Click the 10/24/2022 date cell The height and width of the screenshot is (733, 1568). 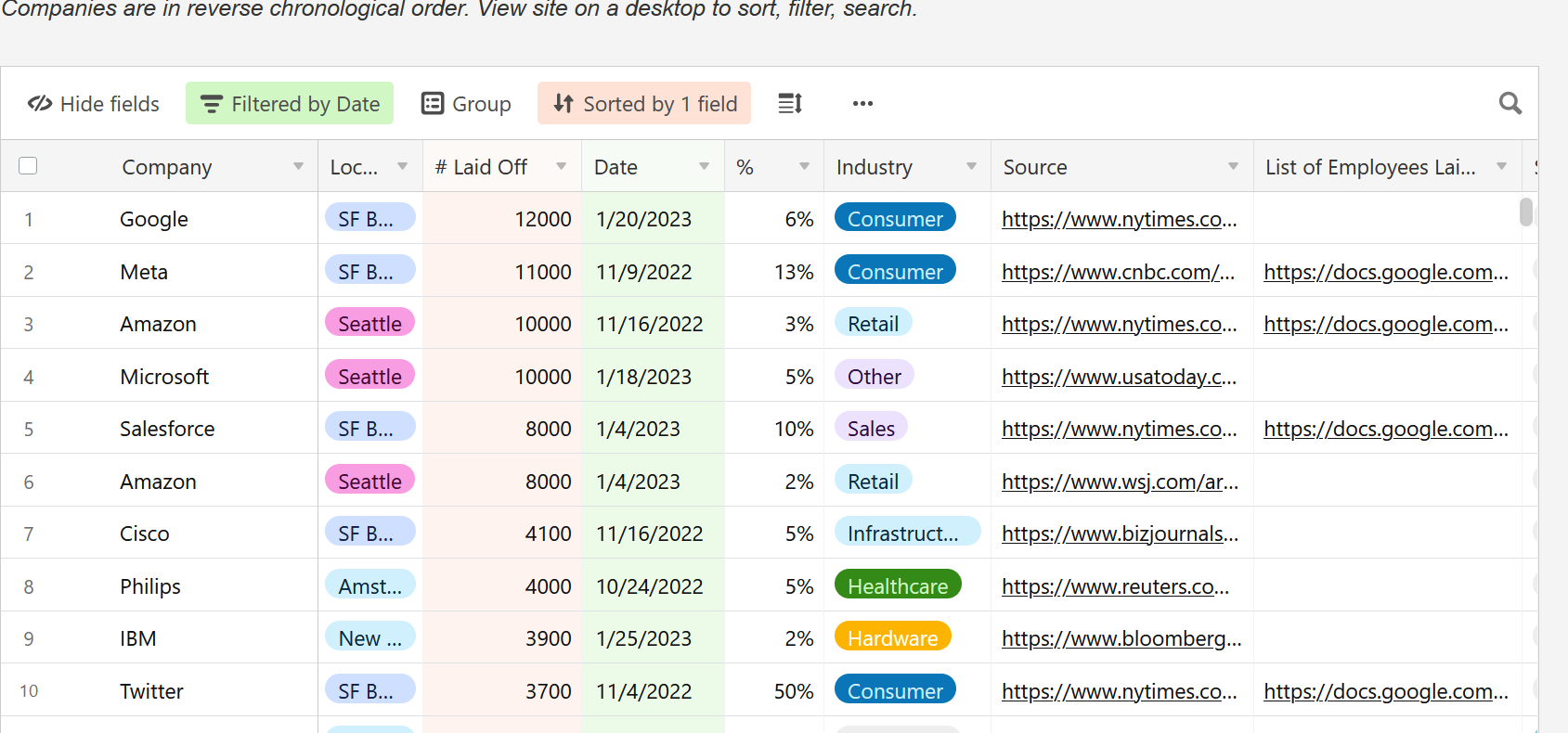coord(654,586)
